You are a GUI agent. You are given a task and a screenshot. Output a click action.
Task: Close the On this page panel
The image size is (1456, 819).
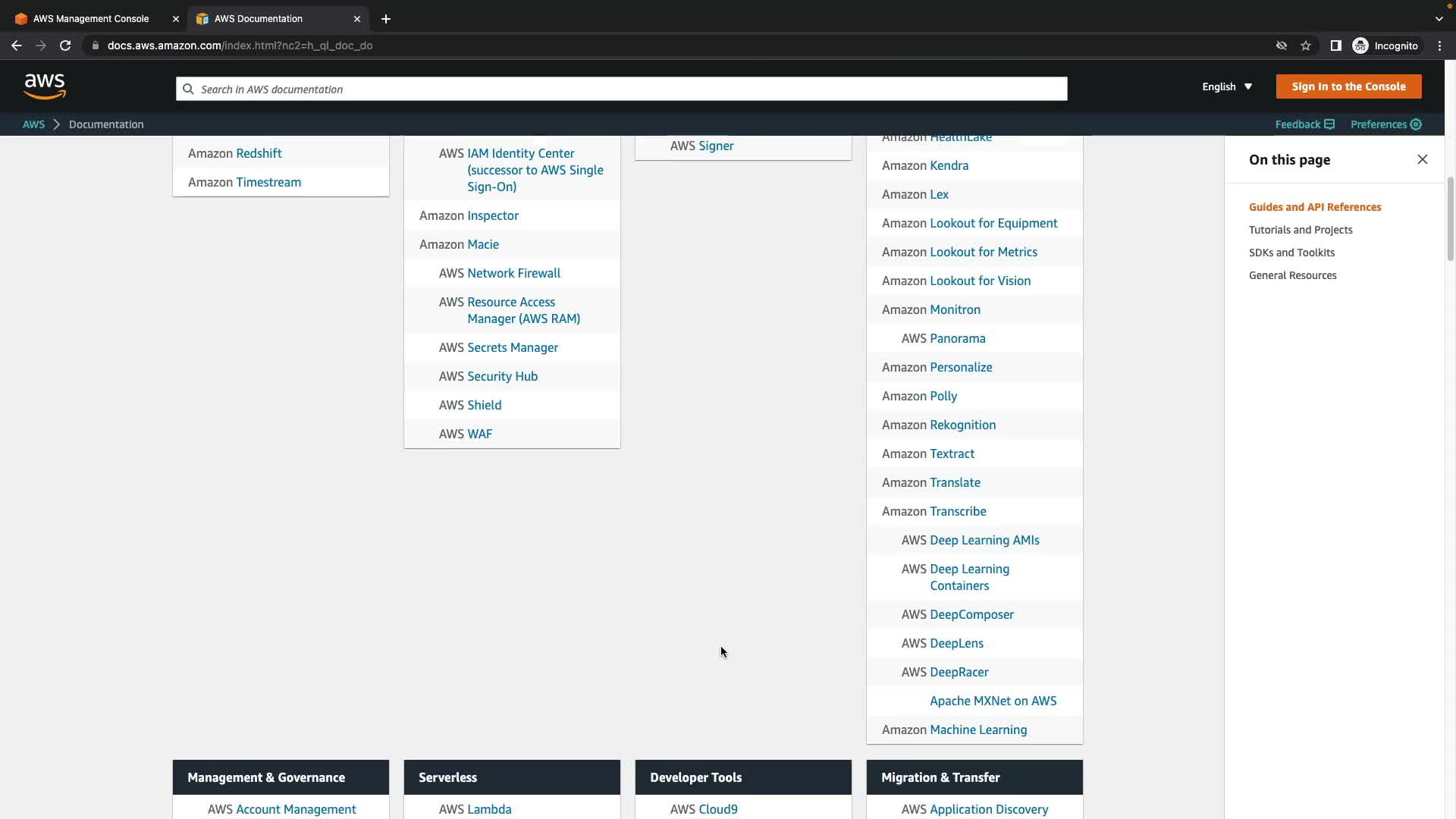click(x=1422, y=159)
